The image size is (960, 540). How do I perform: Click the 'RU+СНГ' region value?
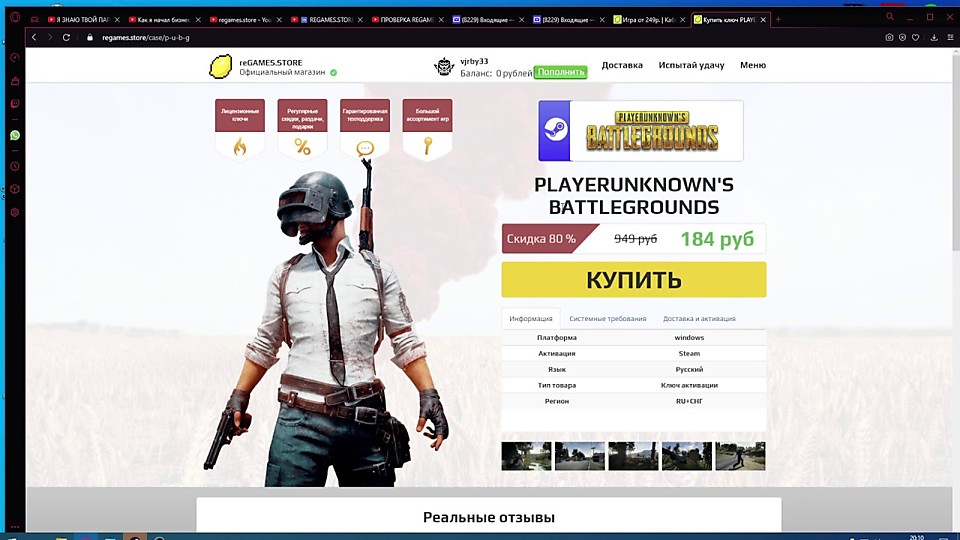(x=689, y=401)
